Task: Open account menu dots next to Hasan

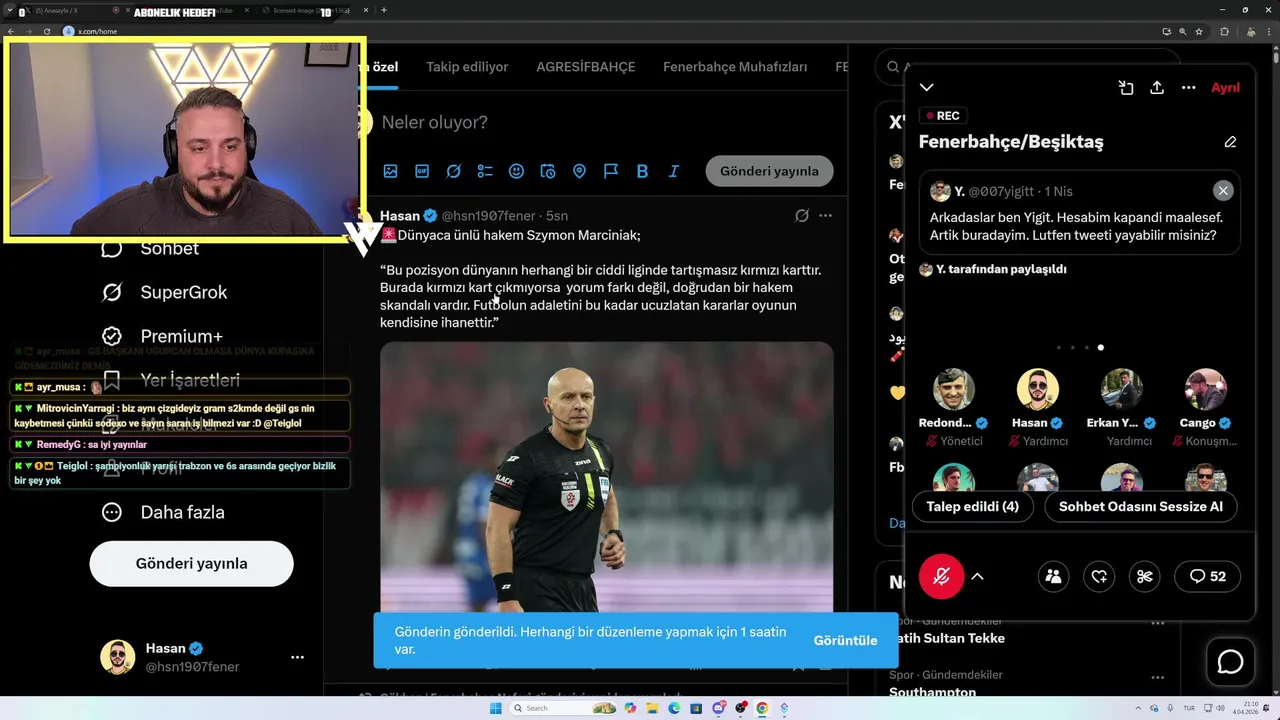Action: click(297, 657)
